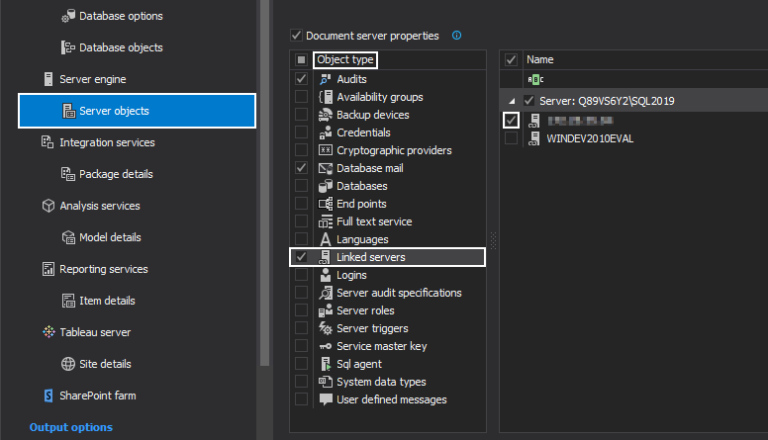Open the Output options section
This screenshot has height=440, width=768.
point(71,427)
